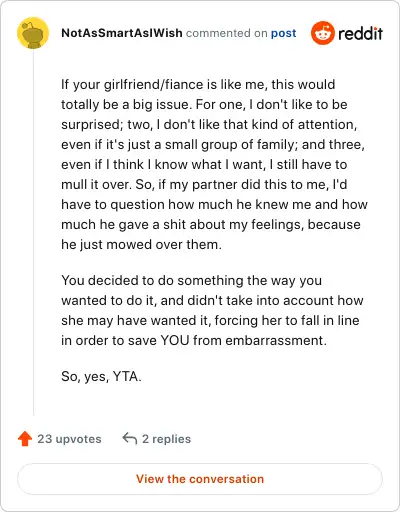The height and width of the screenshot is (512, 400).
Task: Click the "So, yes, YTA." line
Action: [x=101, y=377]
